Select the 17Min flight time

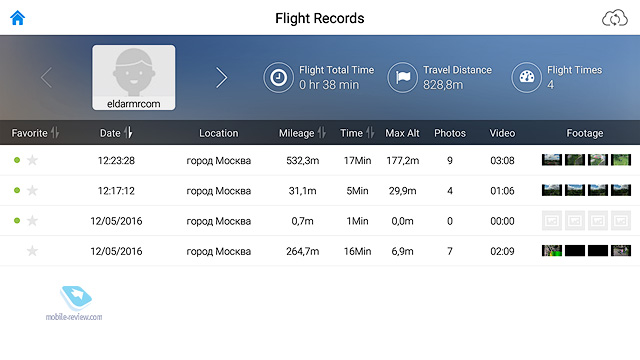(357, 160)
